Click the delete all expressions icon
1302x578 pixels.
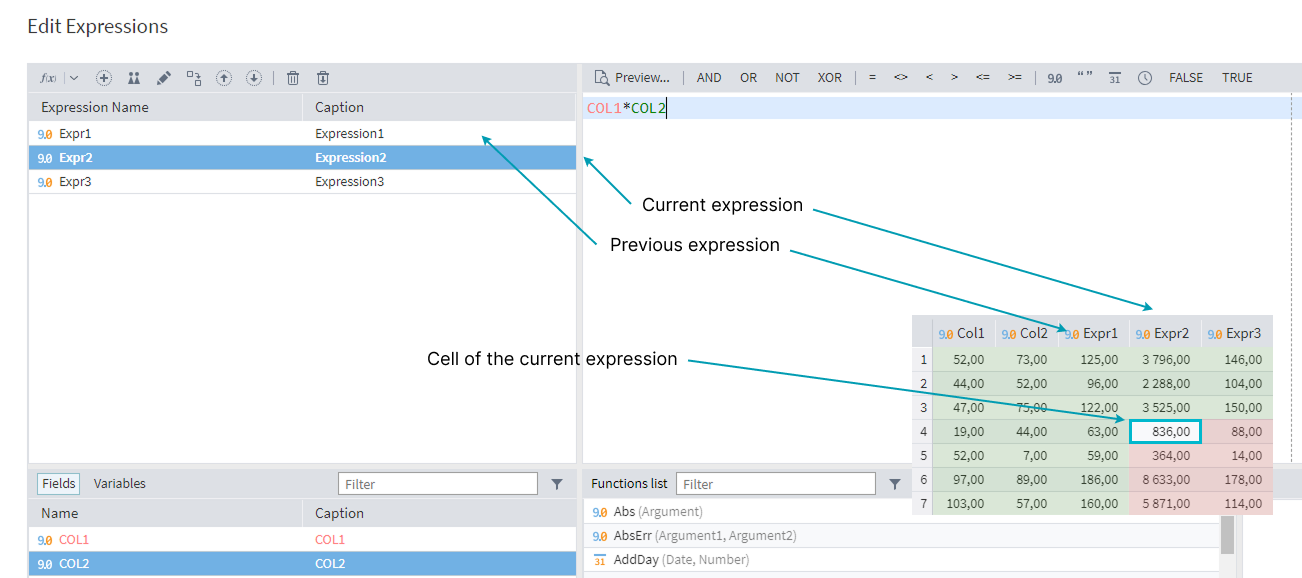pos(323,78)
